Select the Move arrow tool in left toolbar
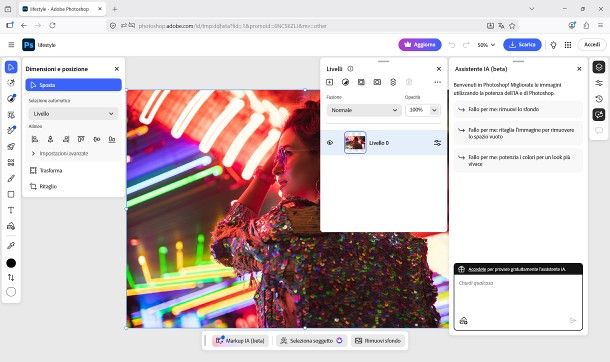 click(11, 67)
